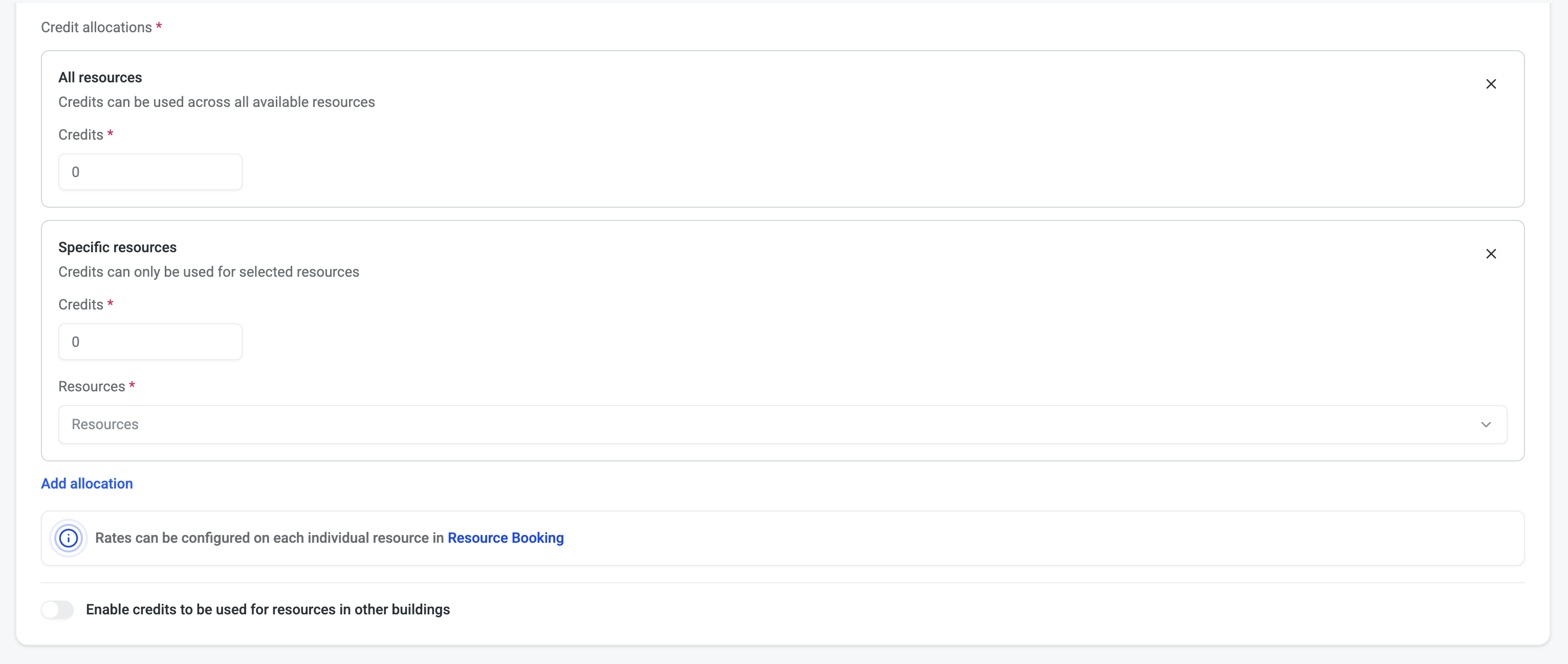Select the All resources card heading
The width and height of the screenshot is (1568, 664).
[x=100, y=77]
